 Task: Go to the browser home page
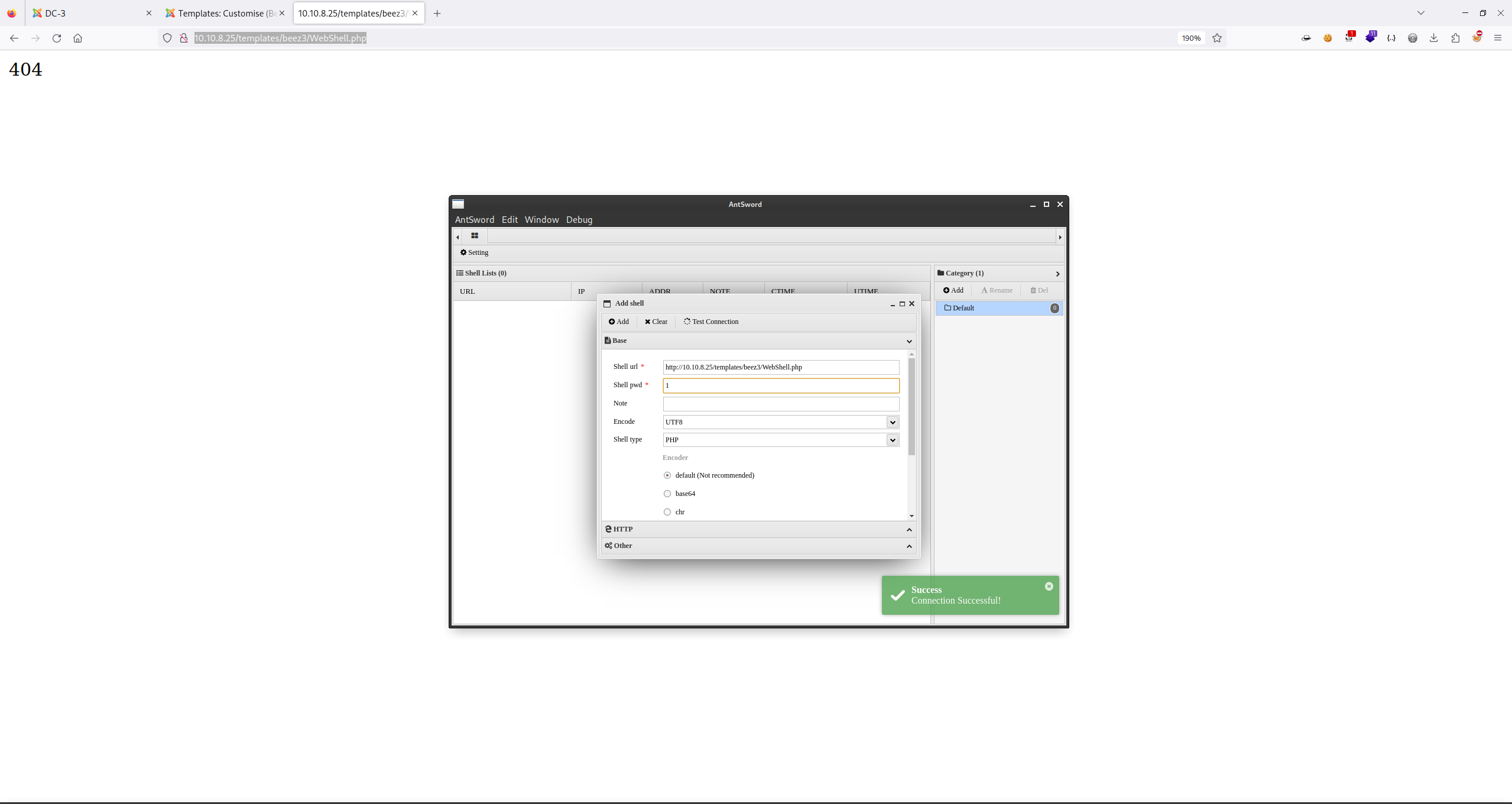(x=77, y=38)
